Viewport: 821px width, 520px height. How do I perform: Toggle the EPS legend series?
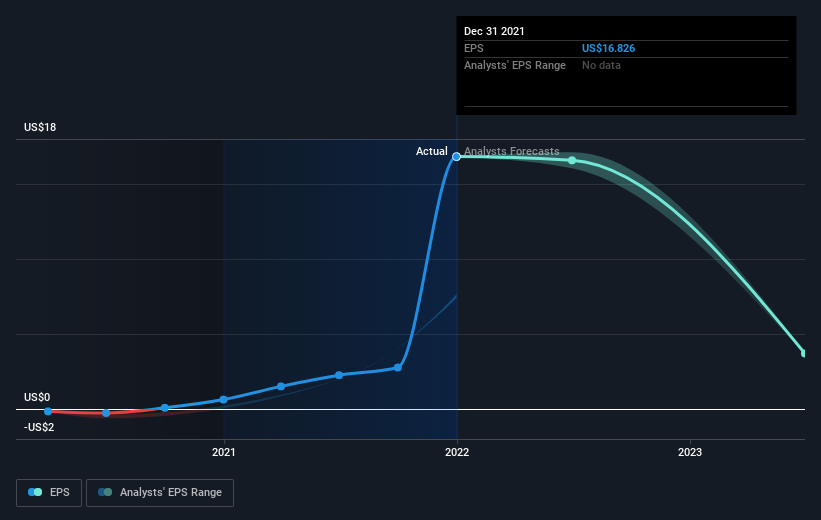click(x=49, y=493)
